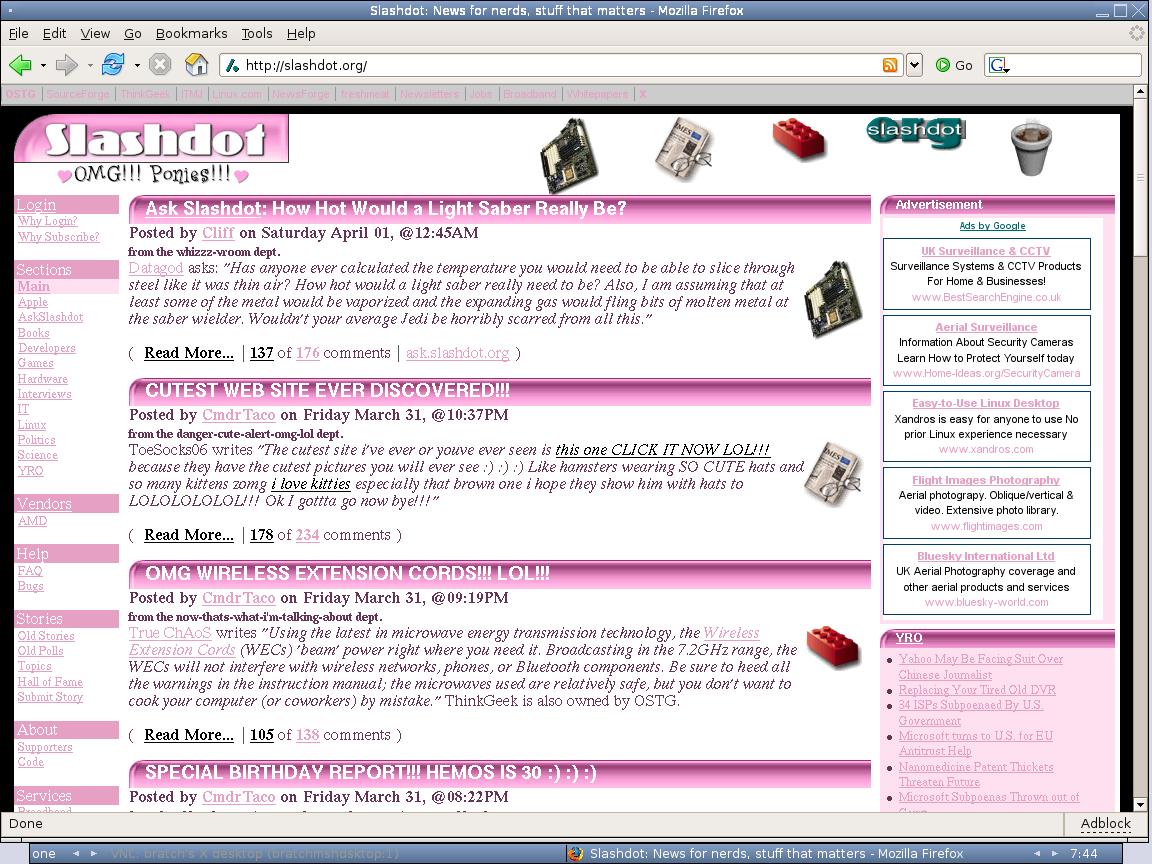Click the Firefox throbber icon by menu bar
1152x864 pixels.
[1137, 33]
